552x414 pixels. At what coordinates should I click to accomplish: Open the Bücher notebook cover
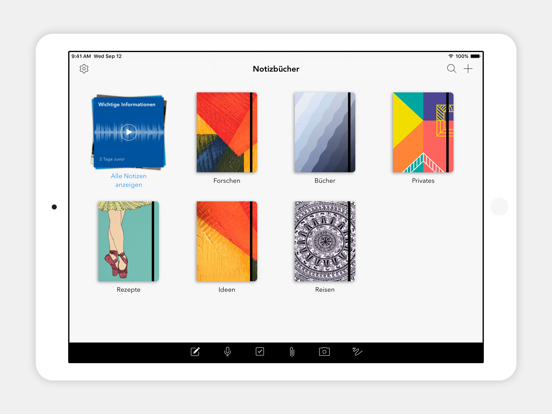pyautogui.click(x=325, y=132)
